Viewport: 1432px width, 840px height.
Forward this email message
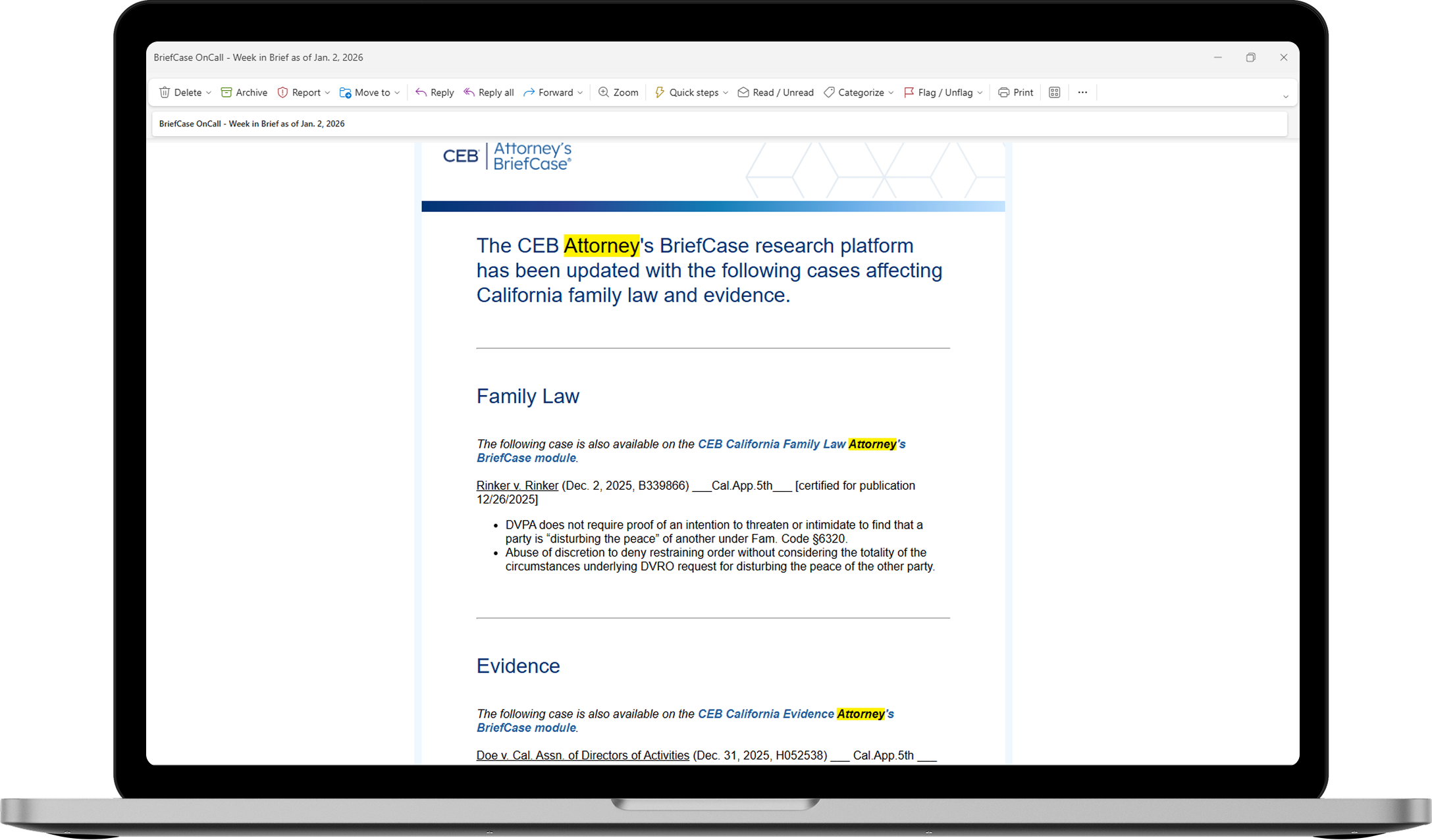coord(548,93)
